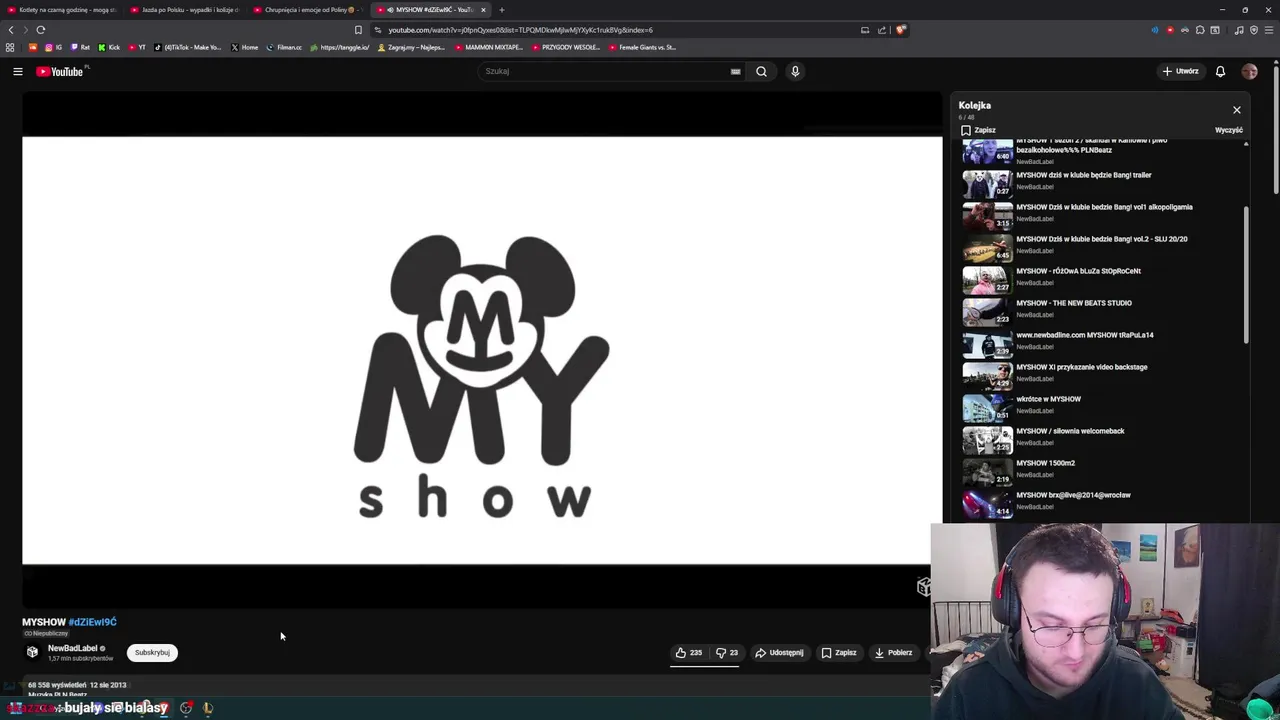
Task: Download the video with Pobierz
Action: [893, 652]
